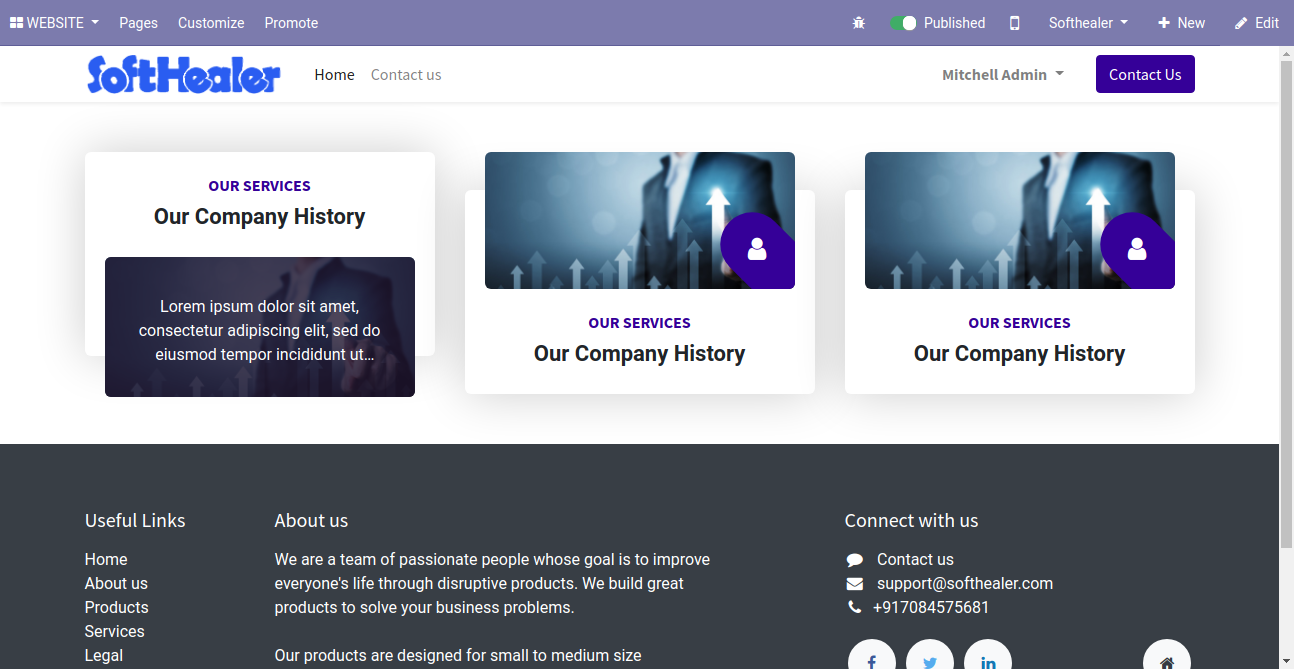Click Our Company History heading in right card
The height and width of the screenshot is (669, 1294).
[x=1020, y=354]
